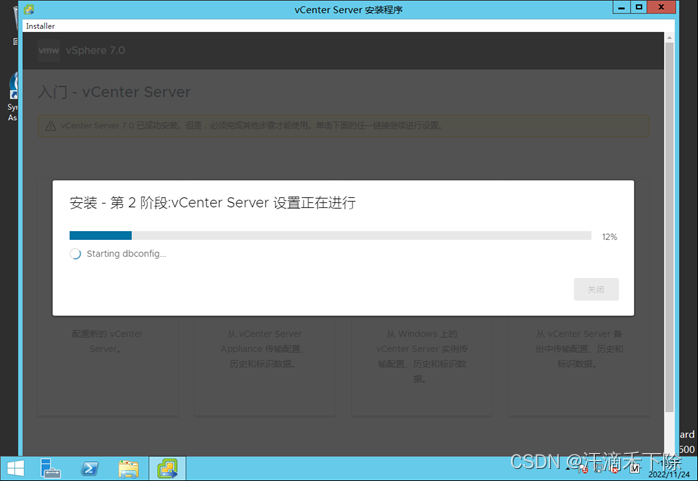The width and height of the screenshot is (698, 481).
Task: Close the vCenter Server installer window
Action: (661, 7)
